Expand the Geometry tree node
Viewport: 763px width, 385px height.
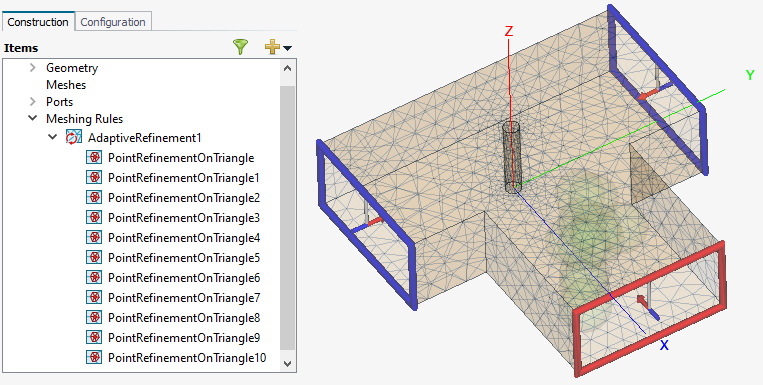[33, 68]
